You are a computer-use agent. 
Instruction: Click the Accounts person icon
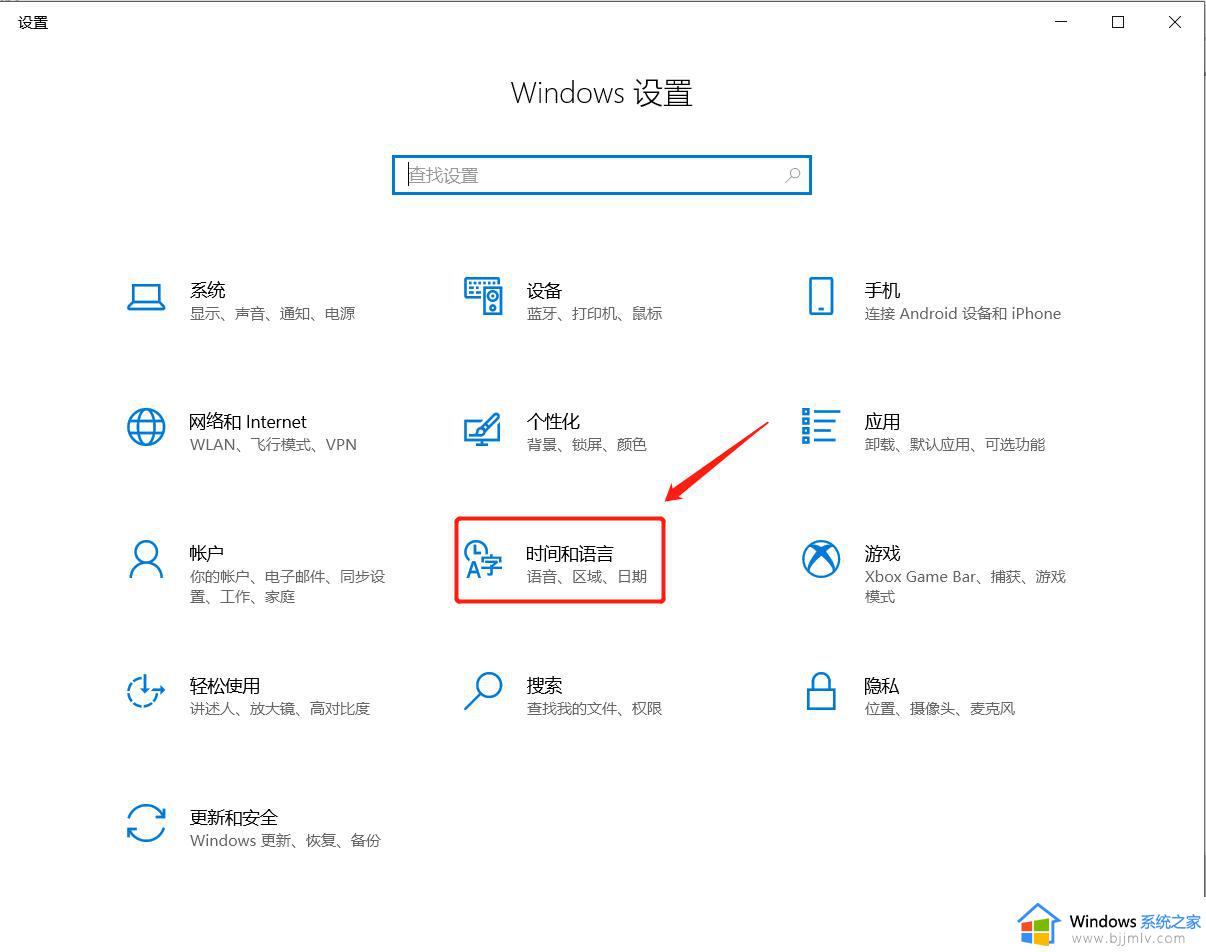coord(146,560)
